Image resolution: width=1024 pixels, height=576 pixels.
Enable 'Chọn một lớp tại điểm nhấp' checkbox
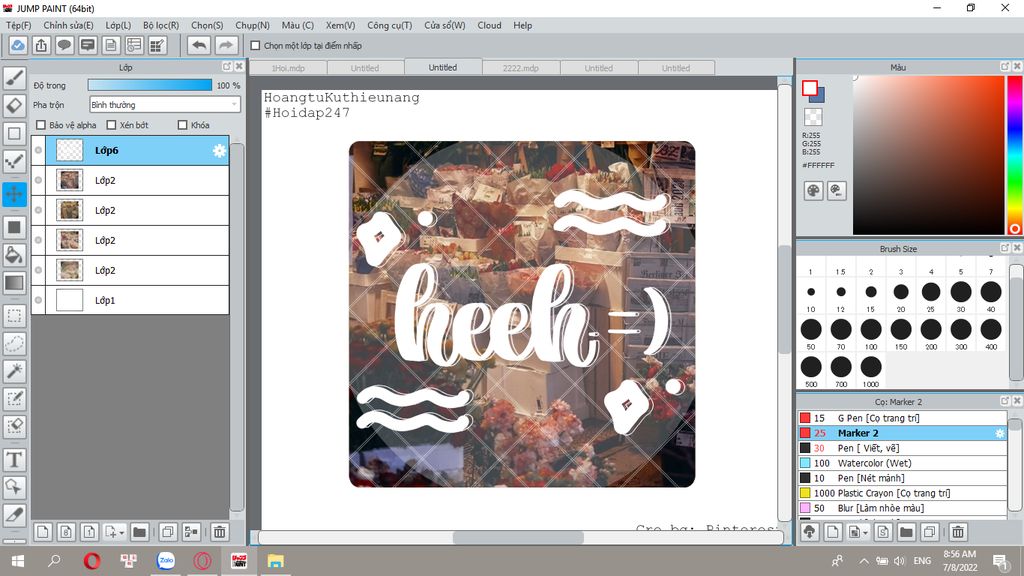pos(255,46)
